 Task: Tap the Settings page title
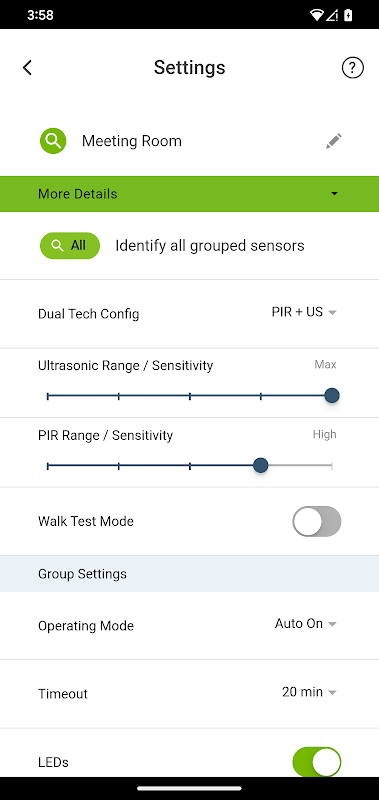190,67
